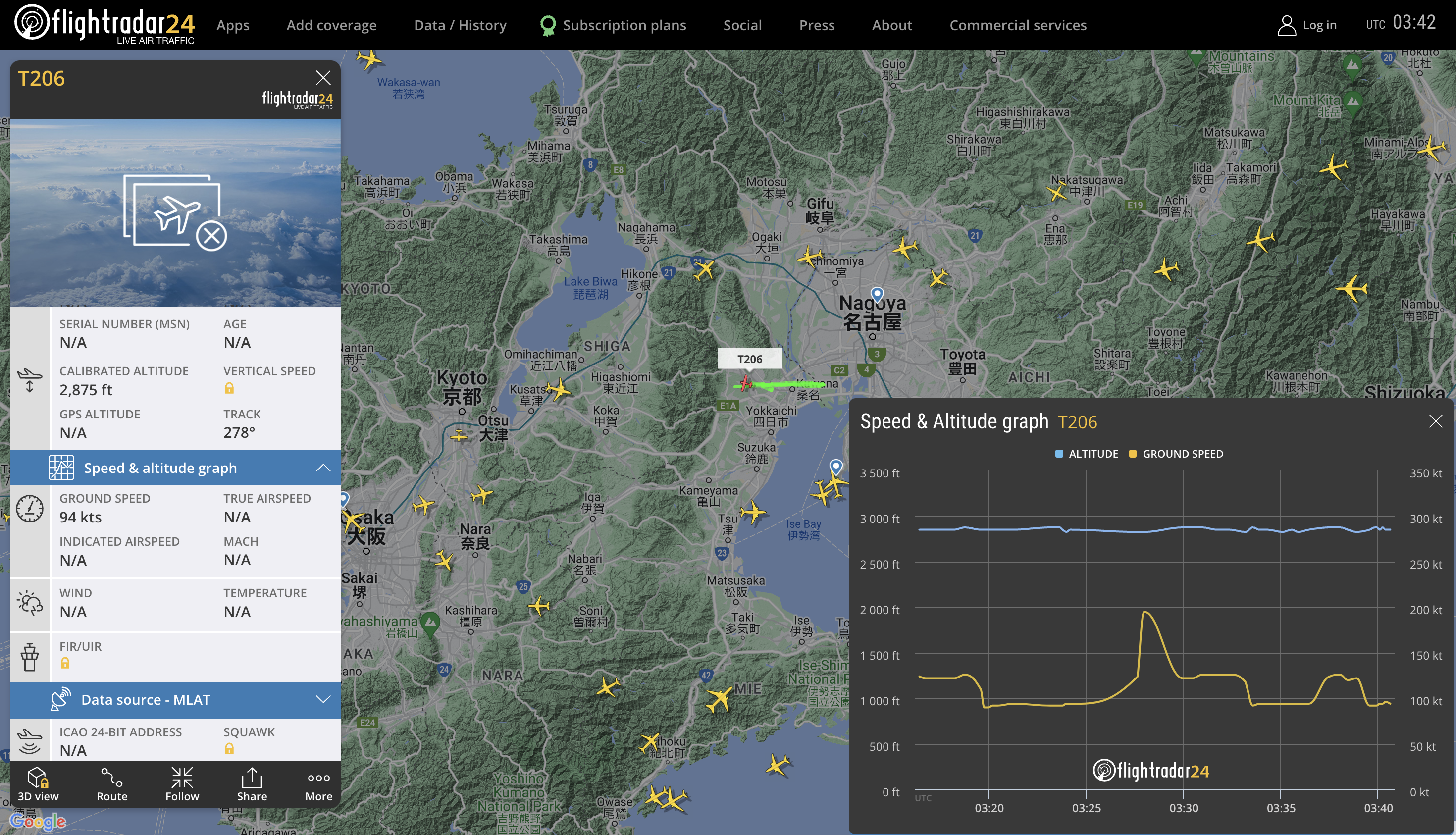The height and width of the screenshot is (835, 1456).
Task: Open Add coverage menu item
Action: 331,25
